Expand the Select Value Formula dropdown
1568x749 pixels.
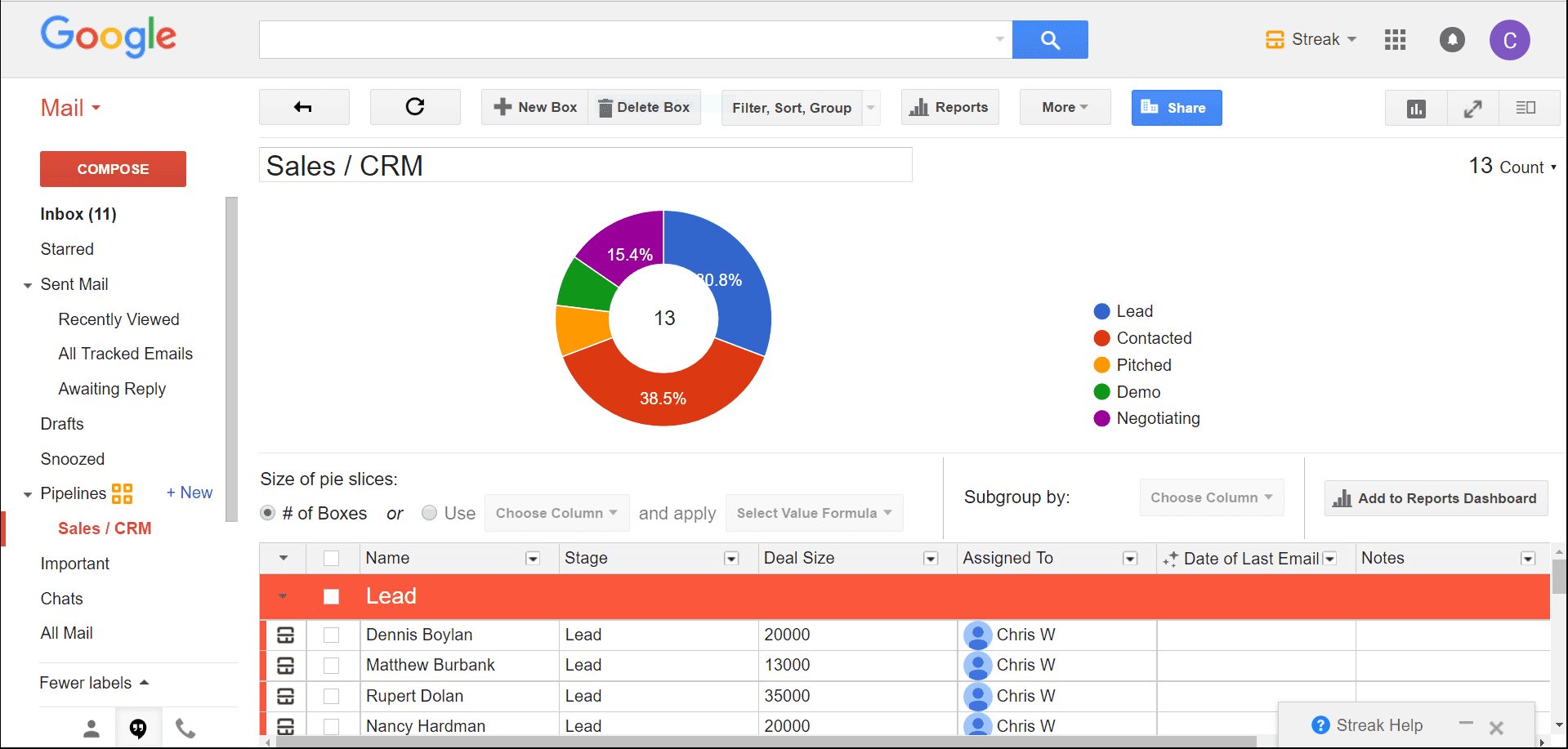tap(814, 513)
